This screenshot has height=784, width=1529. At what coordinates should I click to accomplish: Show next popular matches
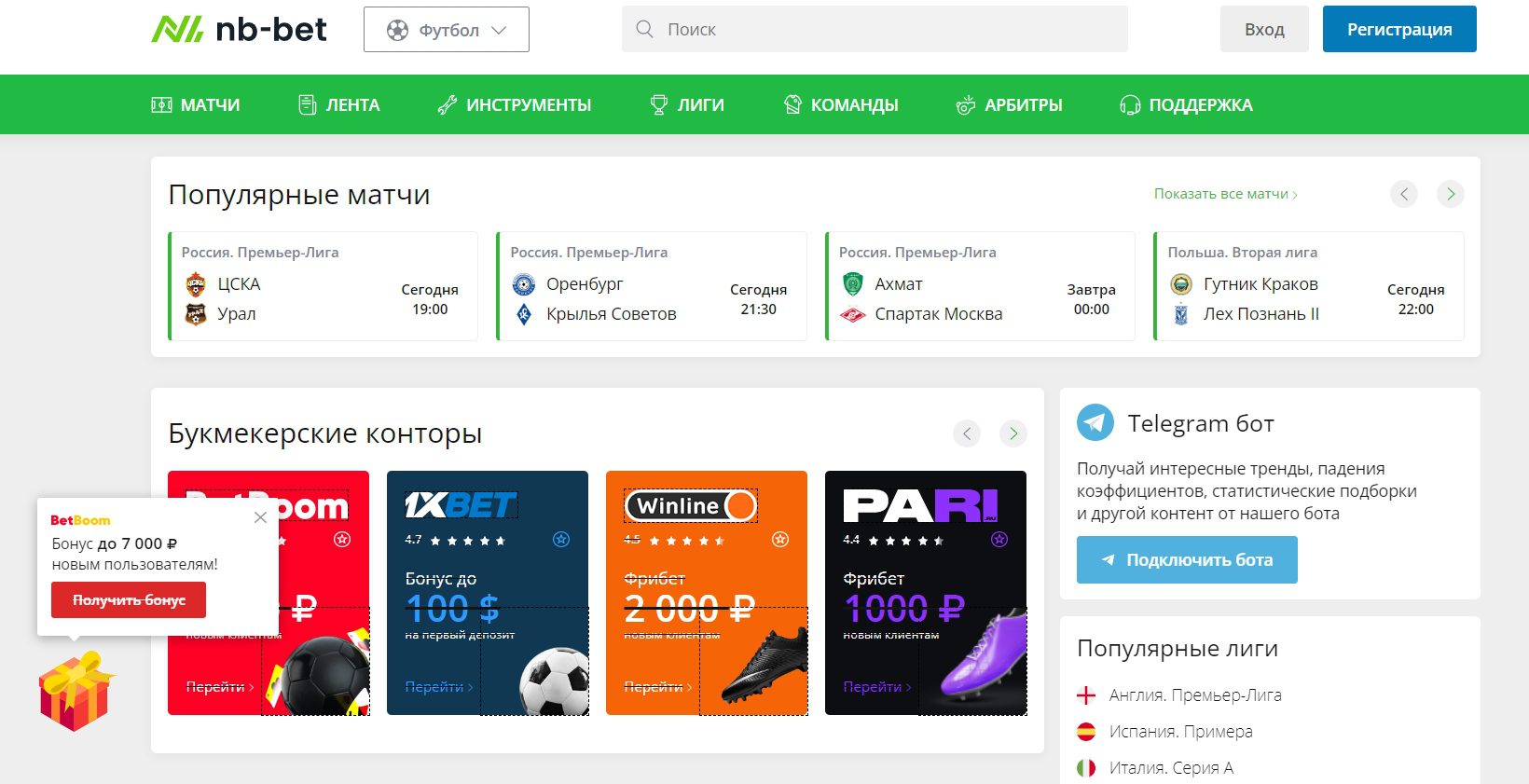click(x=1451, y=194)
